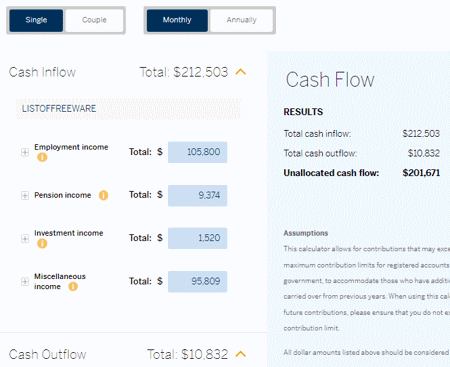
Task: Expand Pension income details
Action: (25, 195)
